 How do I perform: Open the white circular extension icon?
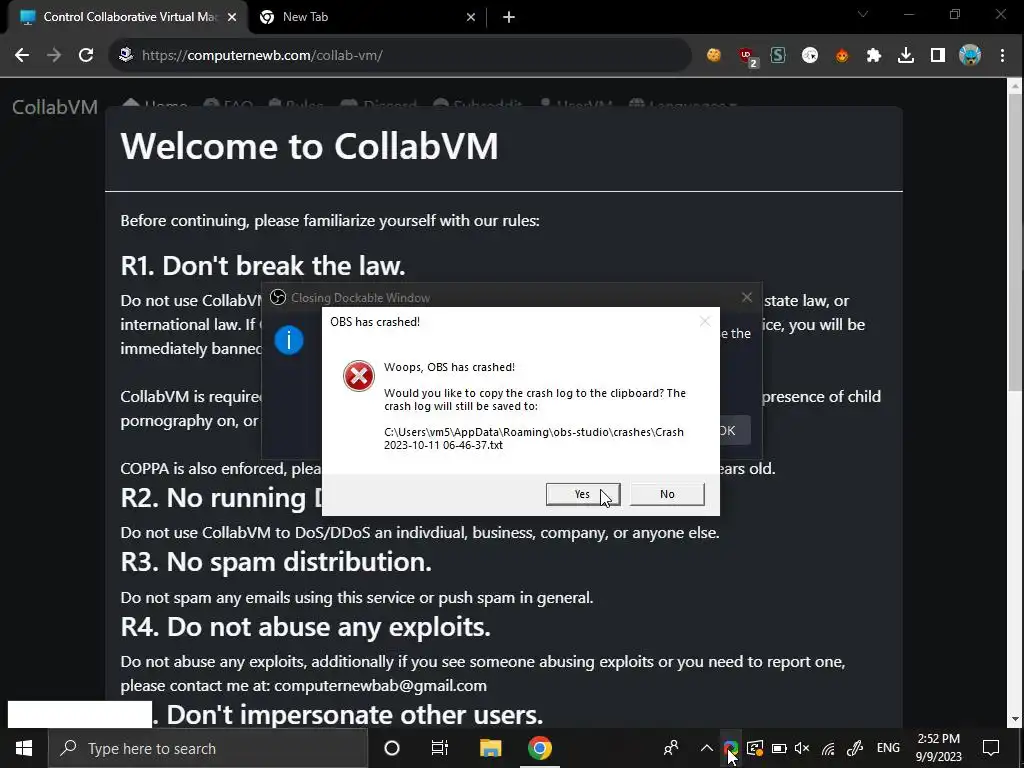click(810, 56)
